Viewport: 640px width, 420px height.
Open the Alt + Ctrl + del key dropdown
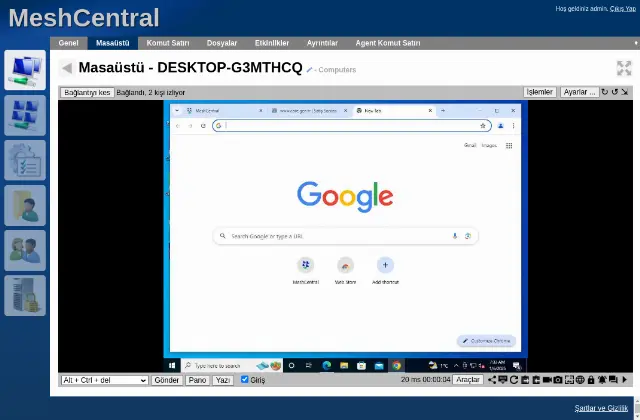tap(104, 380)
